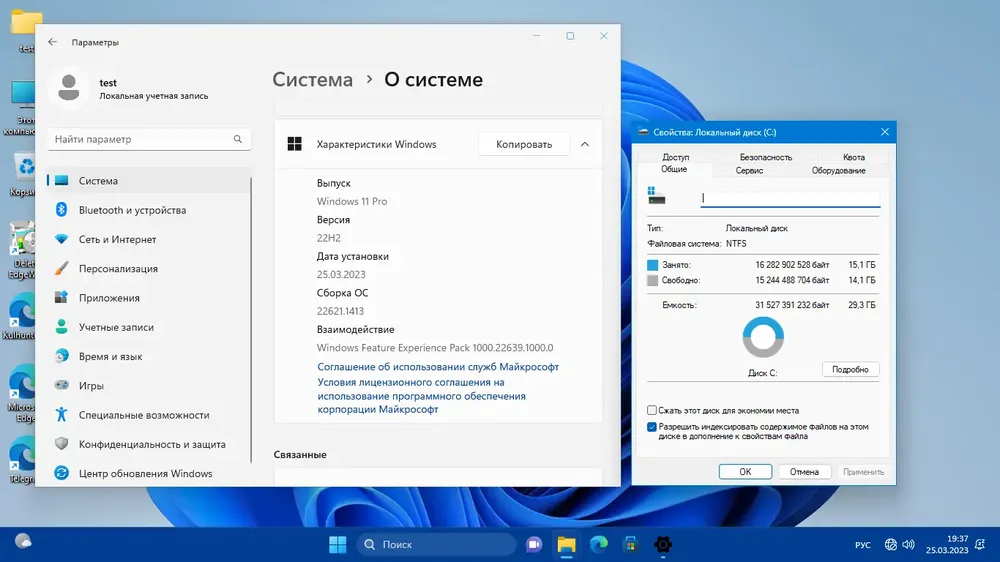
Task: Uncheck Разрешить индексировать содержимое файлов
Action: 652,427
